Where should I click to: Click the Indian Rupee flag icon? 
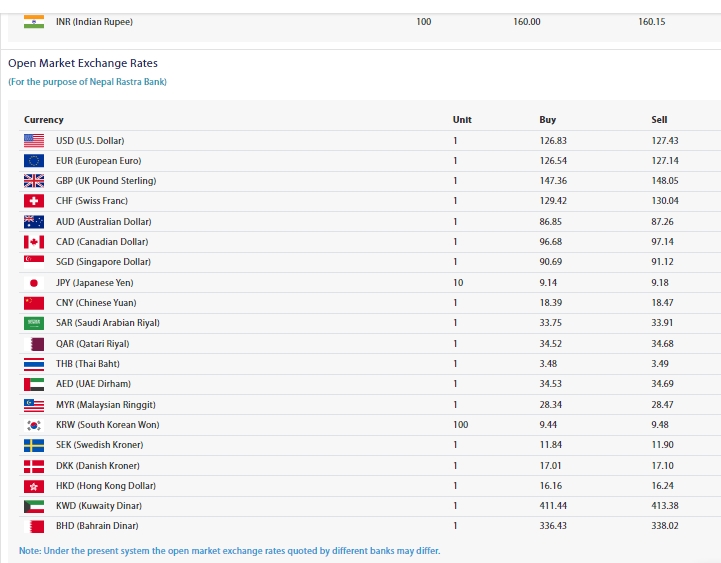tap(34, 21)
